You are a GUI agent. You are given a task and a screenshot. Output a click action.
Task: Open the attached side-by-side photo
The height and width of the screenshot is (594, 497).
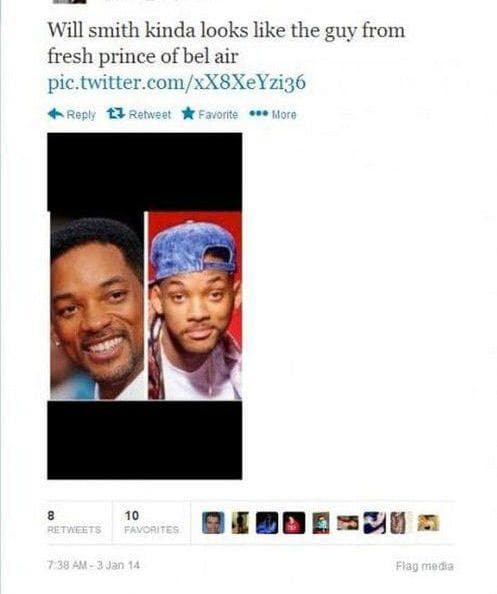point(145,306)
